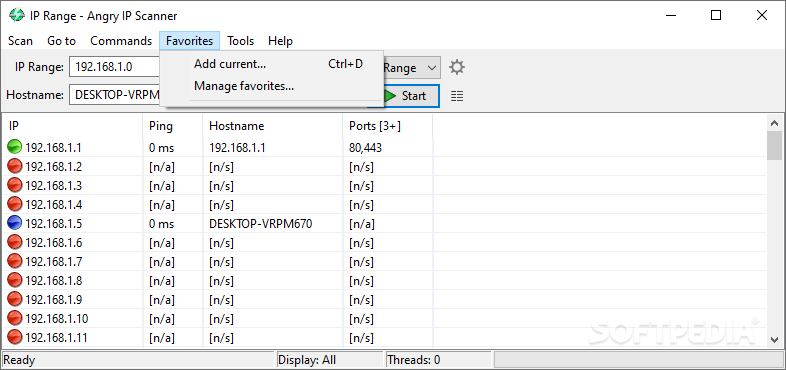Click the scan progress bar in status bar

pyautogui.click(x=638, y=359)
